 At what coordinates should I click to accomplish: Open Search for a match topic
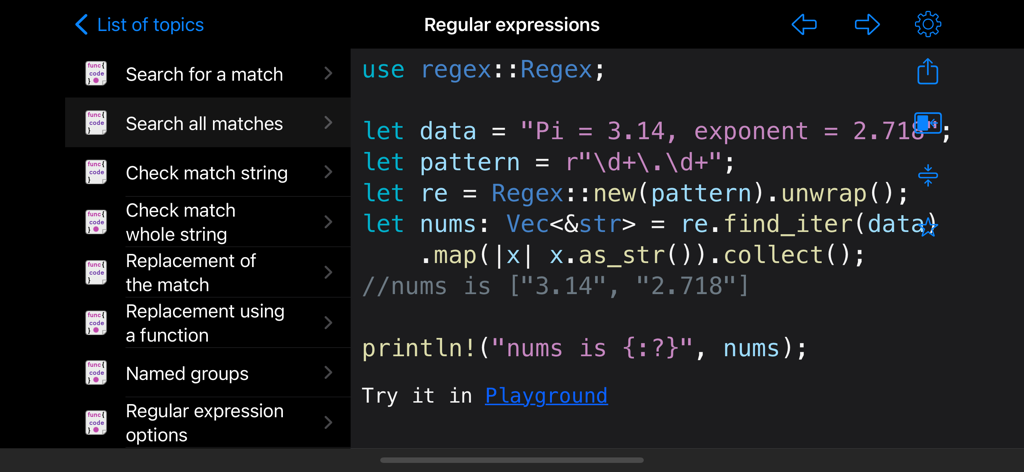pos(208,74)
